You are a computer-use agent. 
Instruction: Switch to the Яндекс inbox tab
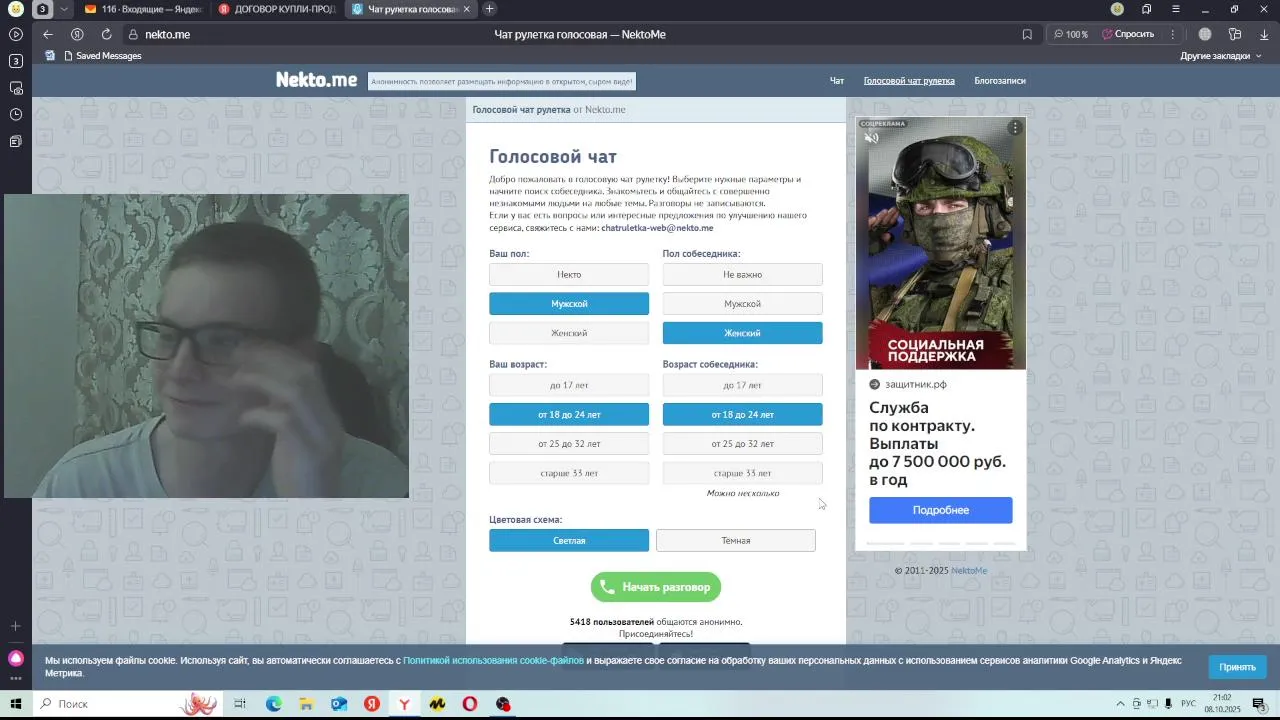tap(142, 9)
